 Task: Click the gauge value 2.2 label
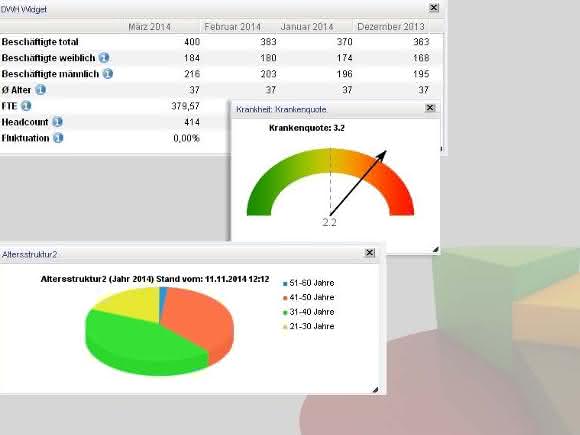329,222
